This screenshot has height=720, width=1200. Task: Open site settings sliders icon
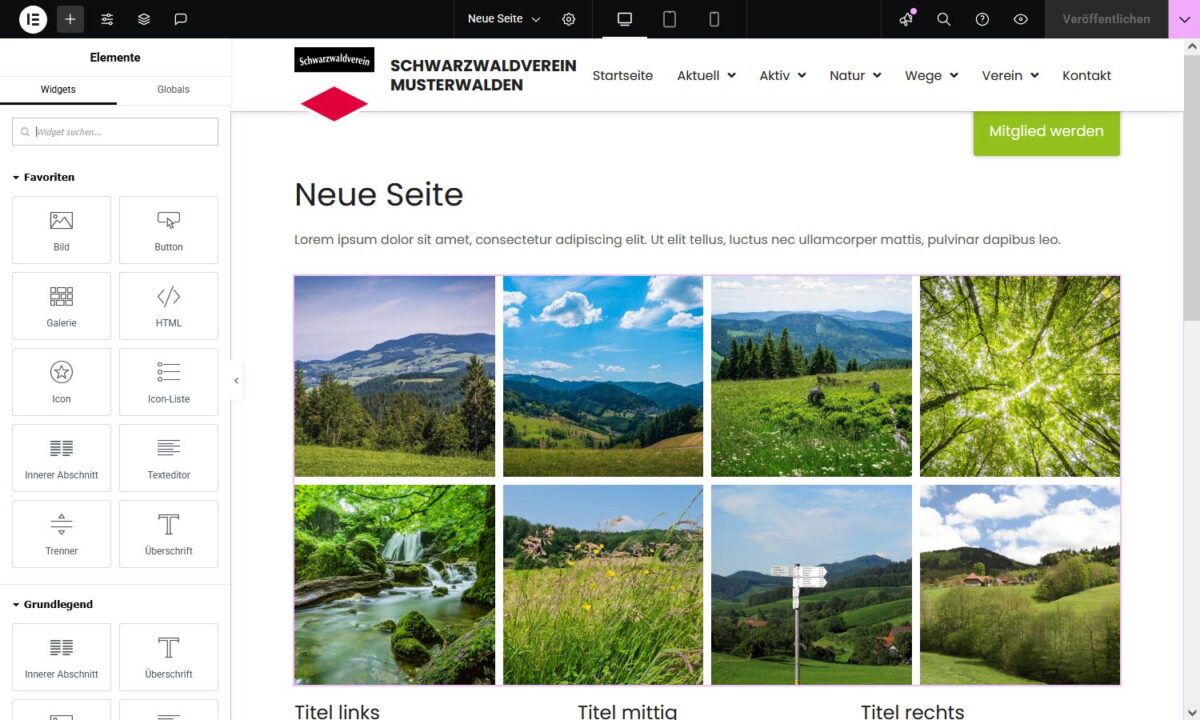tap(107, 19)
